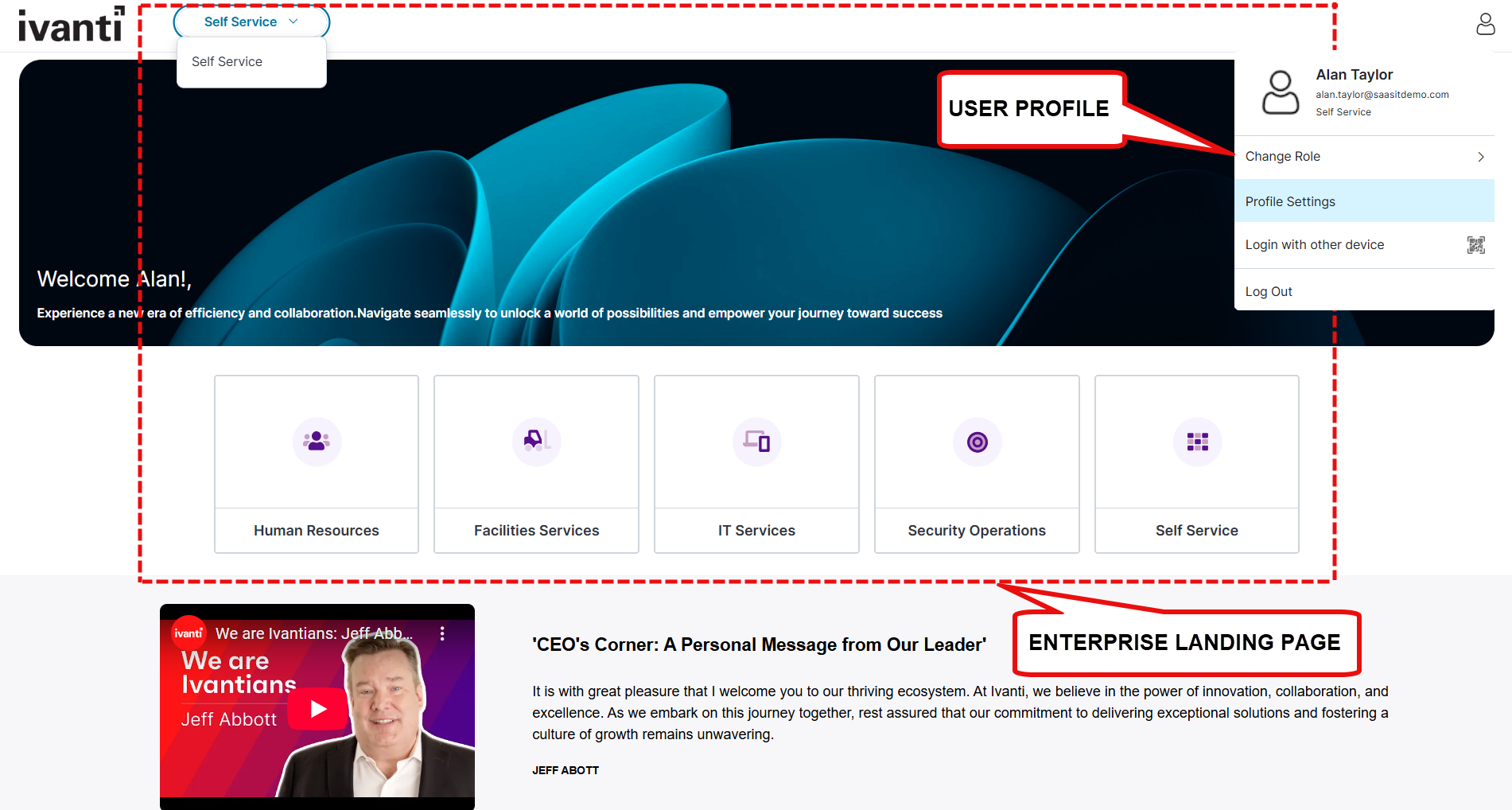
Task: Open the Security Operations tile label
Action: click(977, 531)
